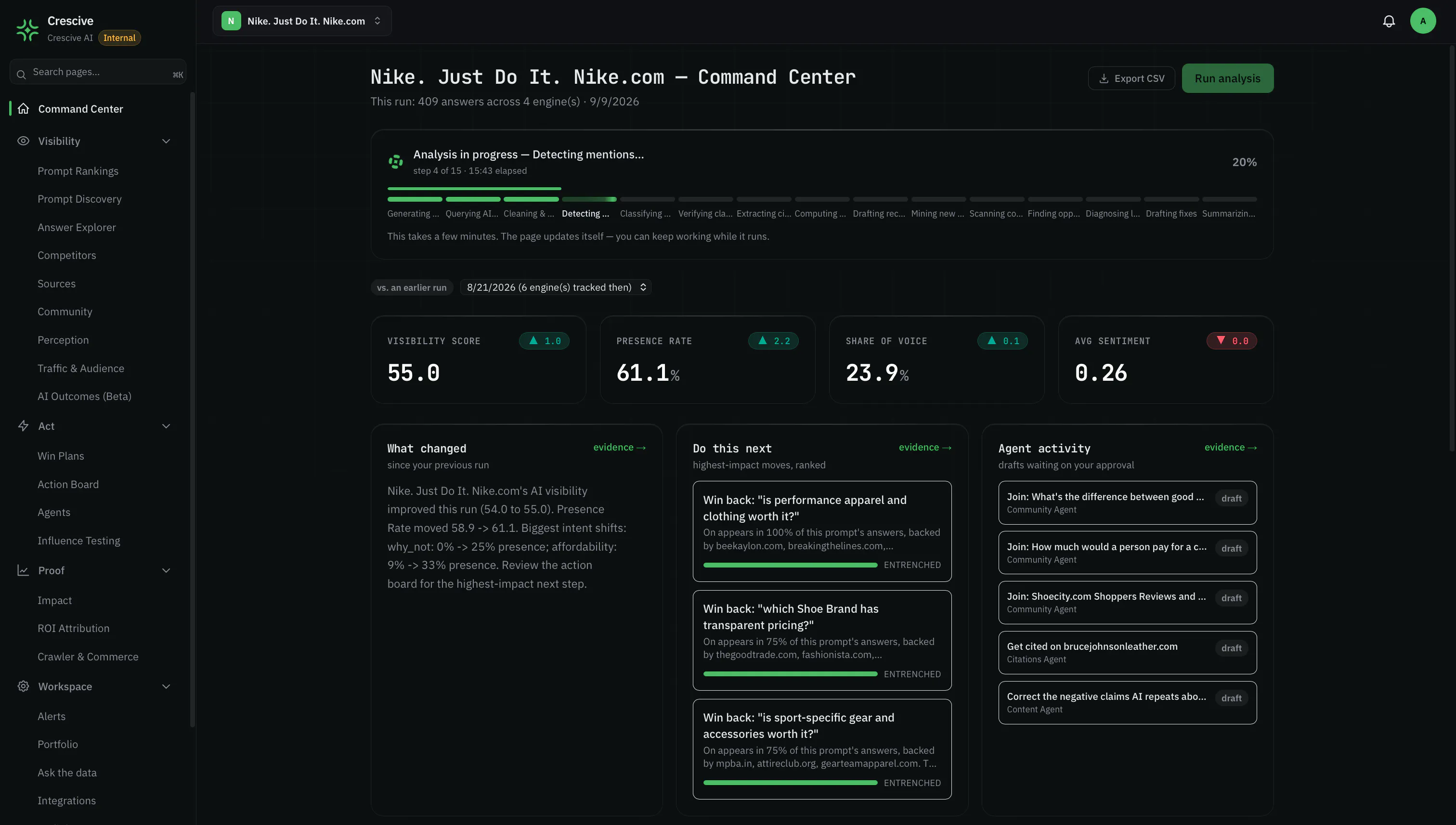
Task: Open Alerts page
Action: point(52,716)
